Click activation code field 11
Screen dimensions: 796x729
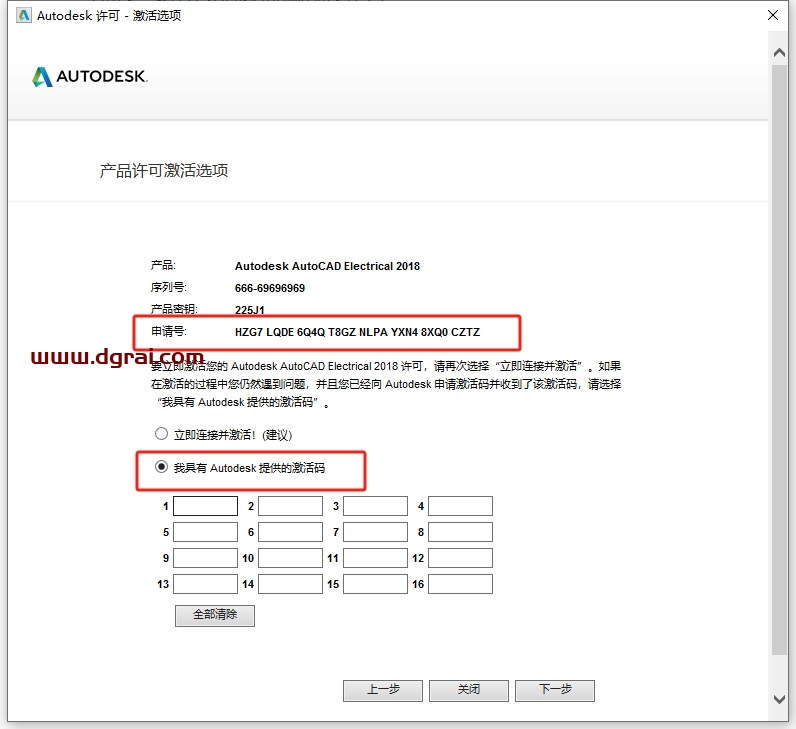point(376,558)
